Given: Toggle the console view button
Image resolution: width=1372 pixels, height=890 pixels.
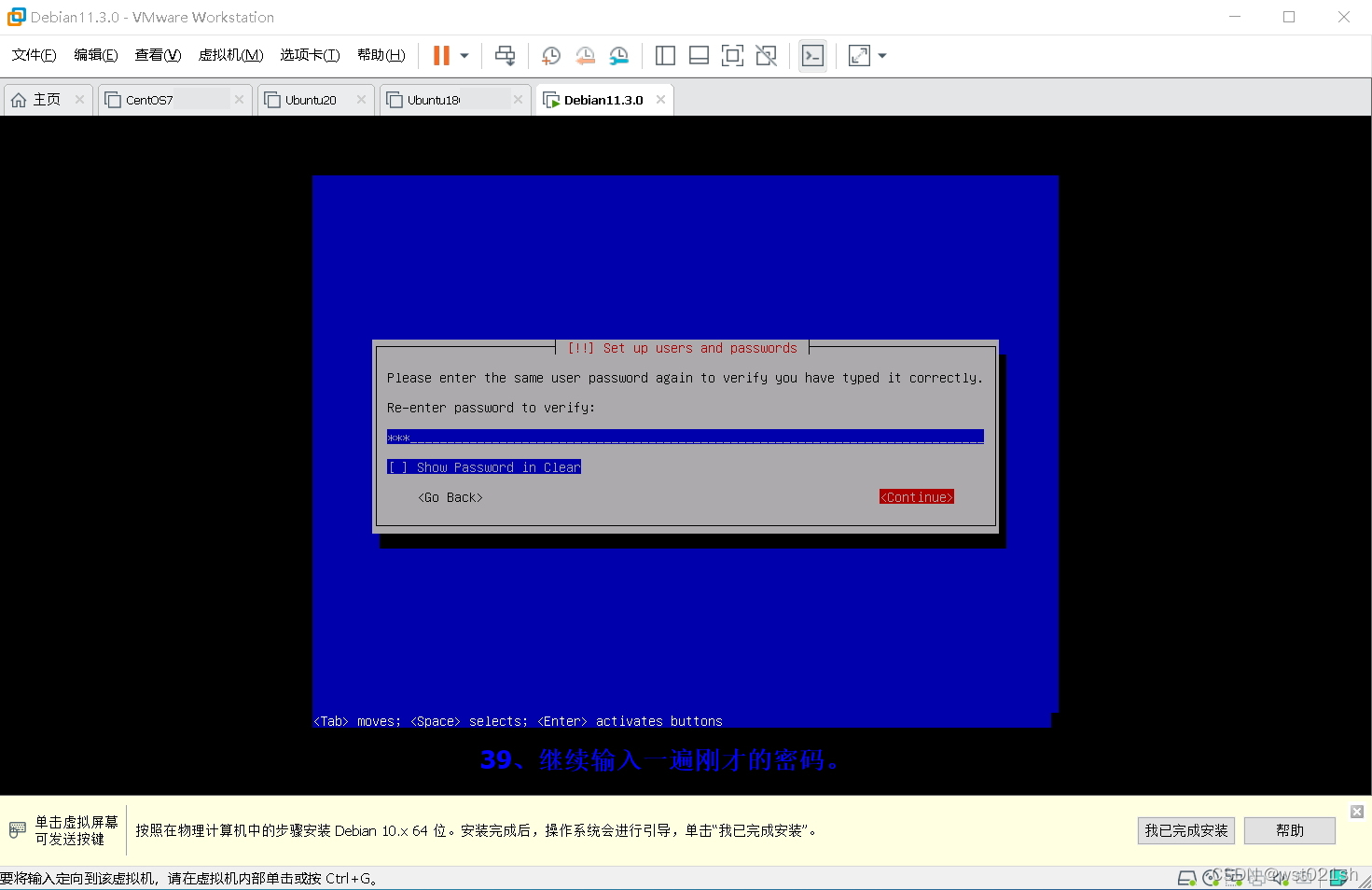Looking at the screenshot, I should (x=812, y=56).
